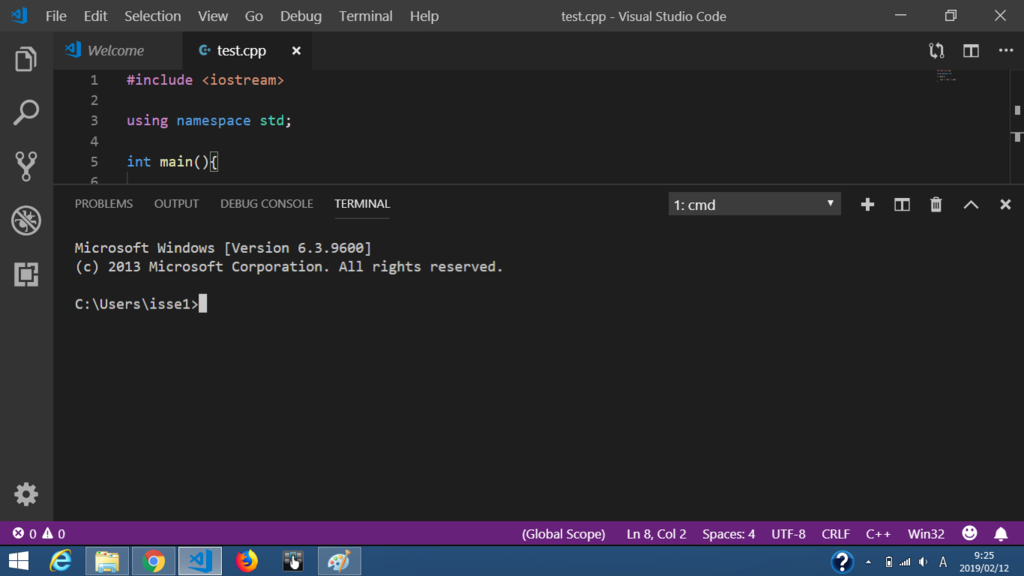Change indentation via Spaces: 4

(728, 534)
